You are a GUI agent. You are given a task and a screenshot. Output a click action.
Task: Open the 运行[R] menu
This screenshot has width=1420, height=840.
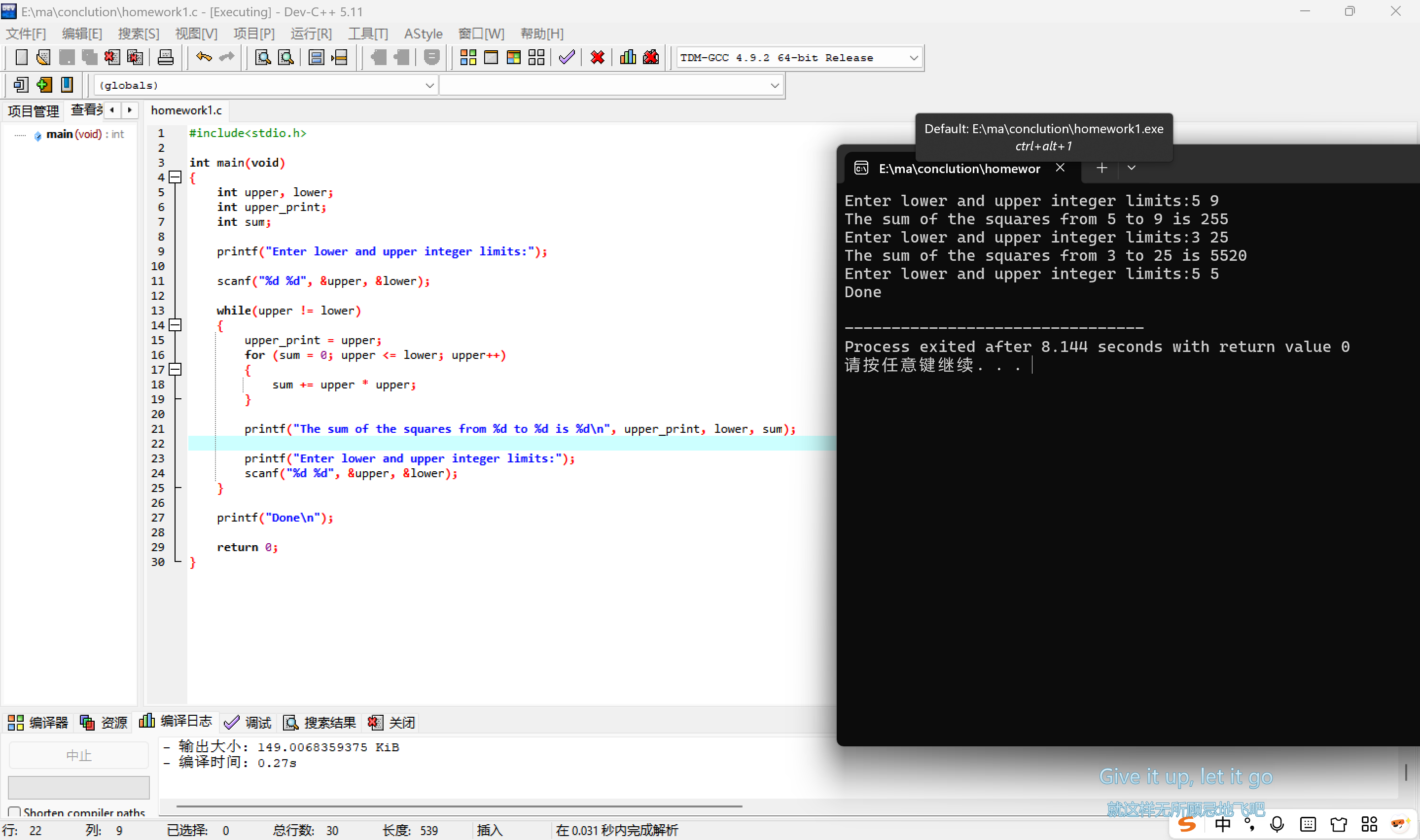[x=311, y=34]
